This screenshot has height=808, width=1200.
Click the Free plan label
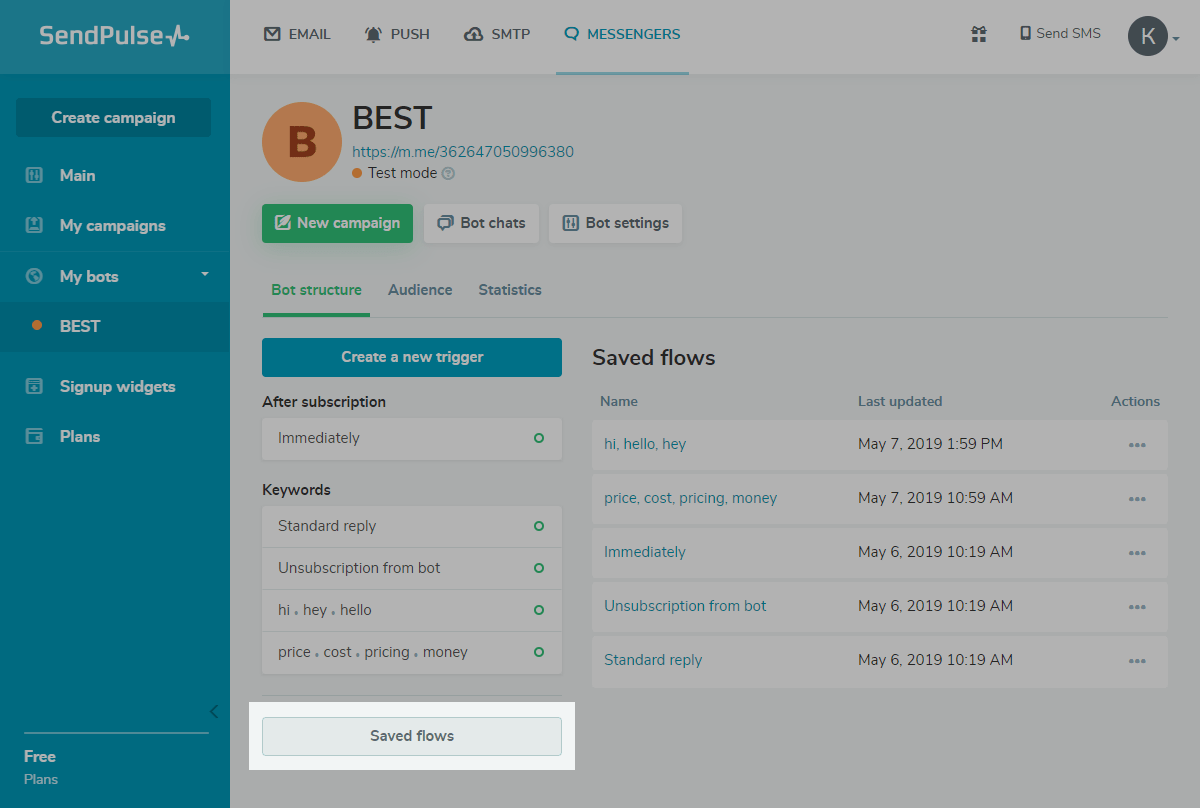click(x=40, y=756)
